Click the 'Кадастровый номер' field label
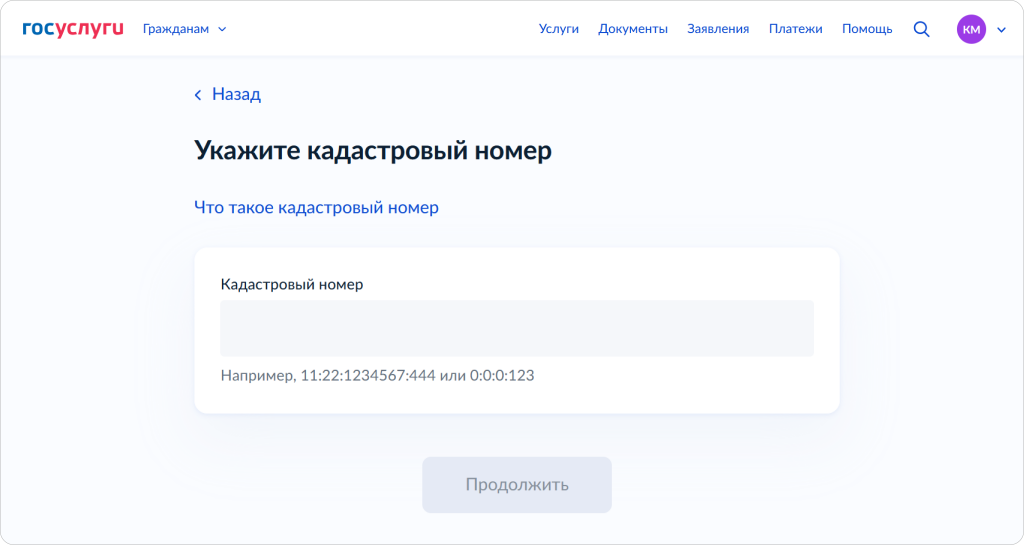The height and width of the screenshot is (545, 1024). pyautogui.click(x=292, y=285)
